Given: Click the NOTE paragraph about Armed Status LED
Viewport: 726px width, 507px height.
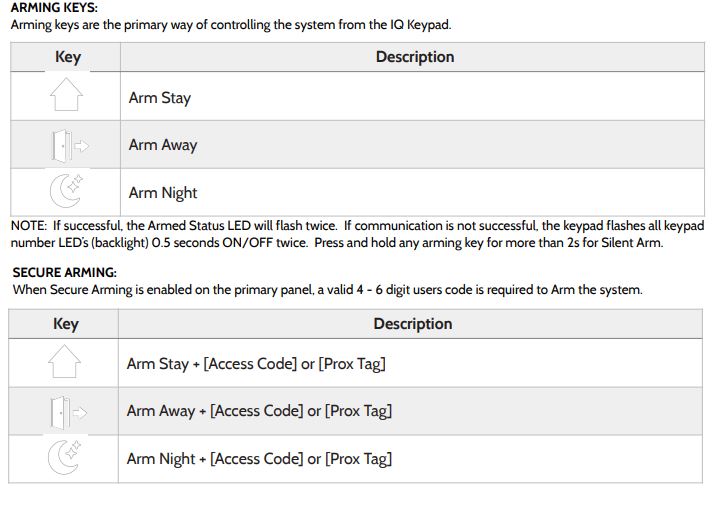Looking at the screenshot, I should [x=357, y=234].
